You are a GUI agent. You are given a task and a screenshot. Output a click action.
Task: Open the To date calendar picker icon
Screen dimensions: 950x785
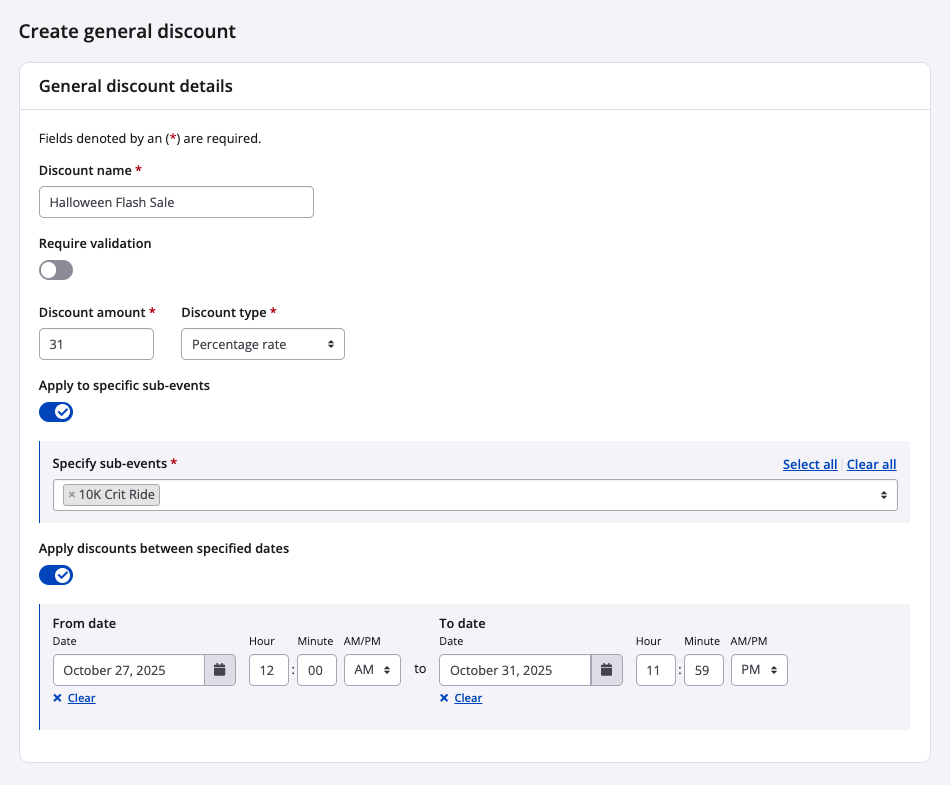[x=606, y=670]
